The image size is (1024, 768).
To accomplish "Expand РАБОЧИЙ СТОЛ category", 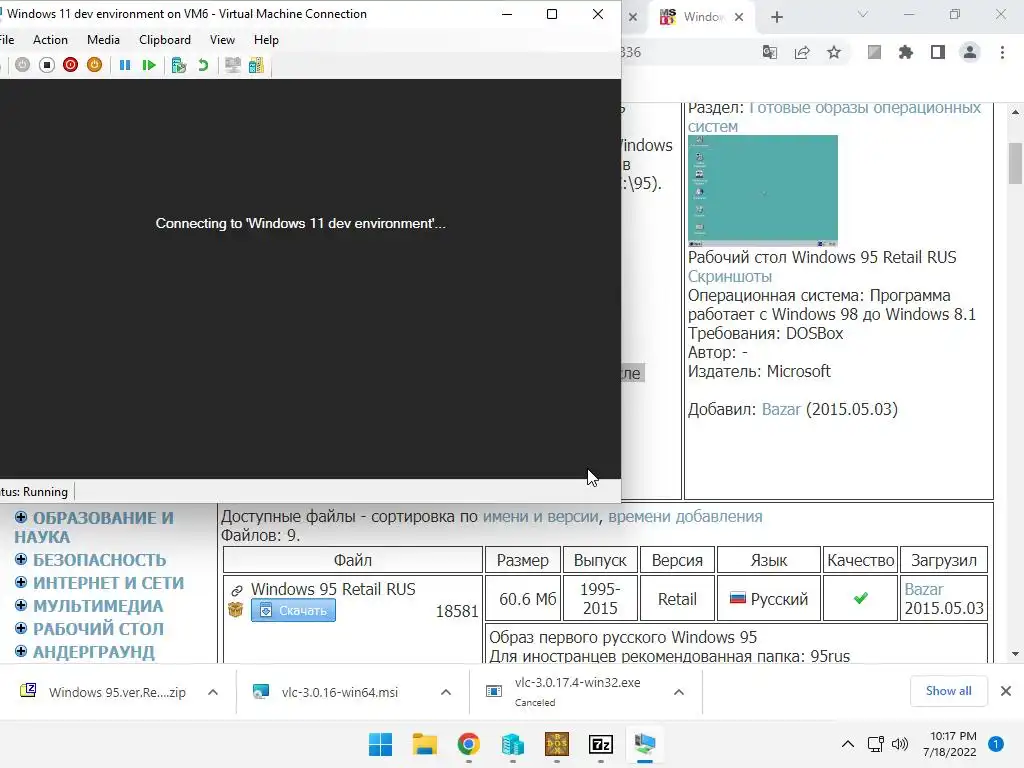I will click(x=21, y=628).
